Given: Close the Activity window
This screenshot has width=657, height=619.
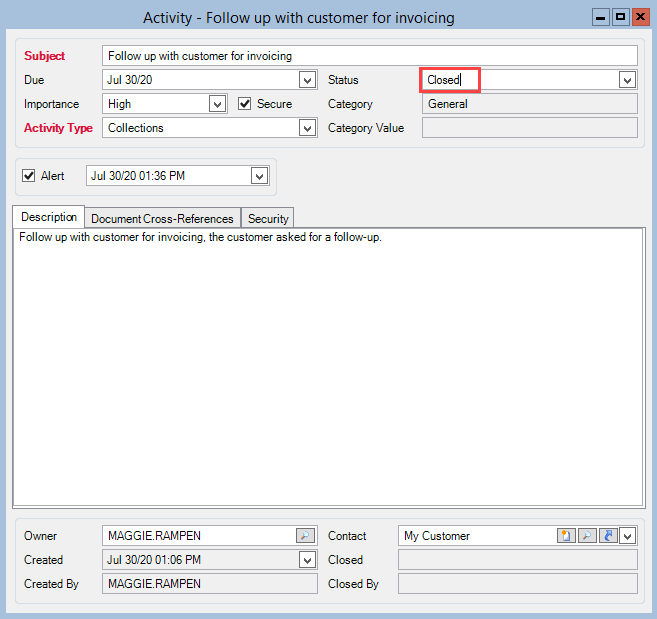Looking at the screenshot, I should pos(639,17).
